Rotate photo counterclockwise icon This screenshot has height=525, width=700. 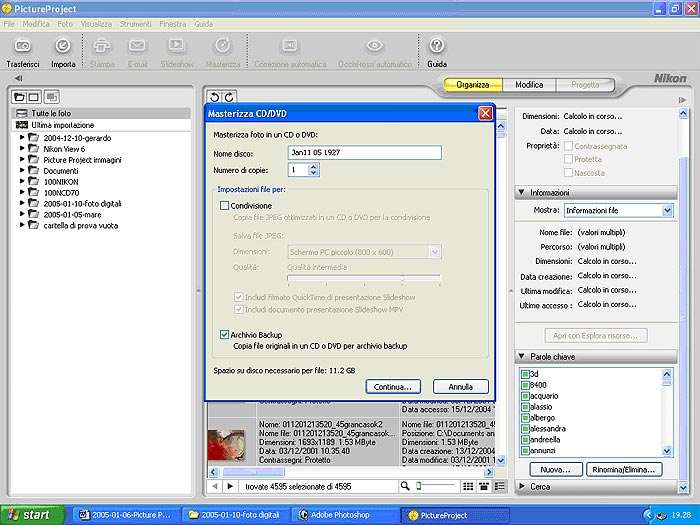214,97
